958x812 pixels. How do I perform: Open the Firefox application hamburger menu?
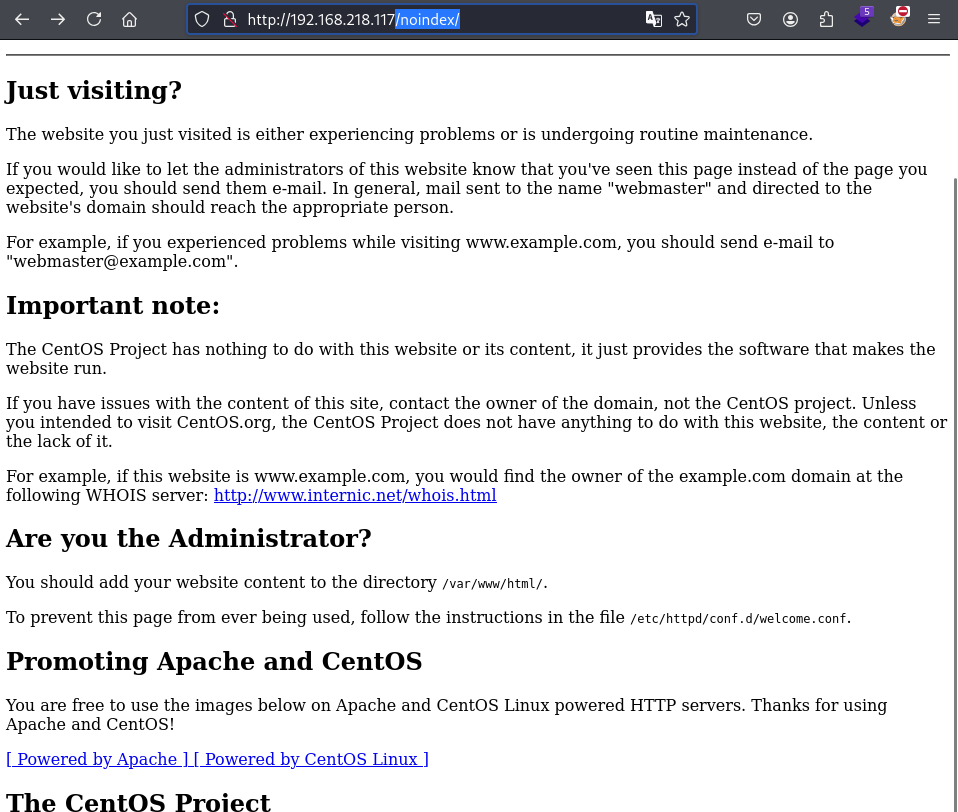[x=934, y=20]
